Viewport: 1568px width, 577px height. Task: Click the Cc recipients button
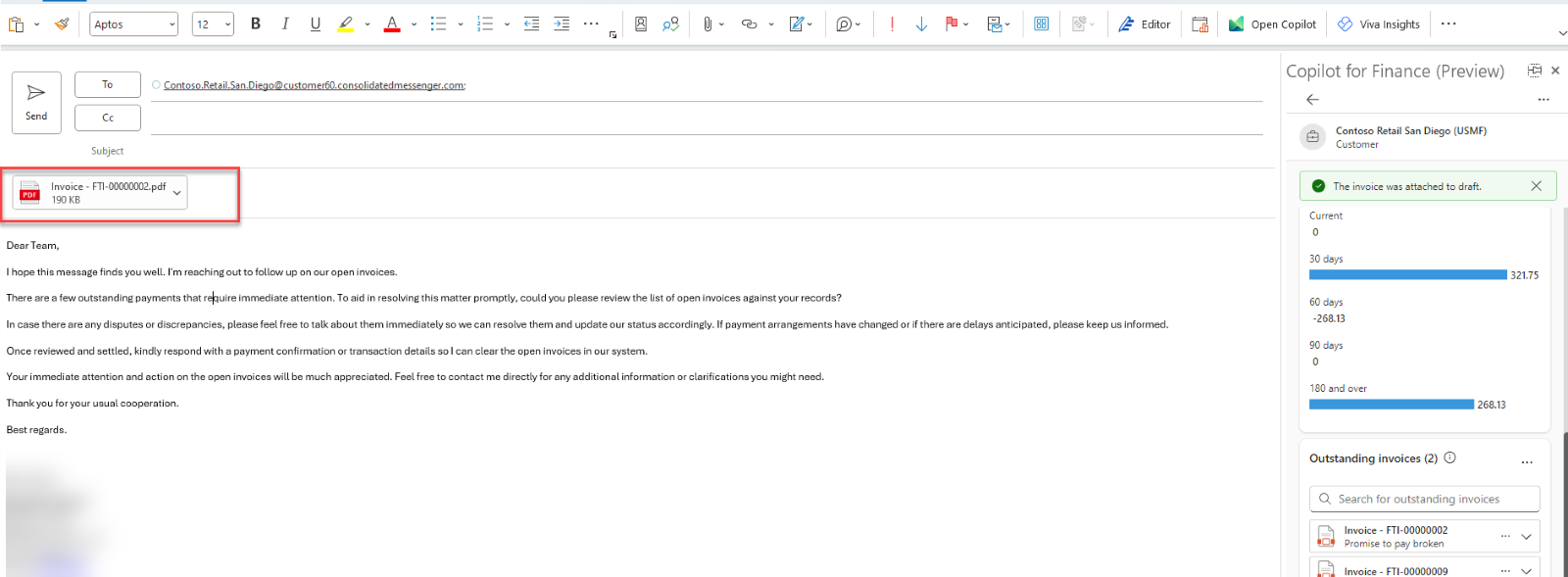(x=108, y=118)
